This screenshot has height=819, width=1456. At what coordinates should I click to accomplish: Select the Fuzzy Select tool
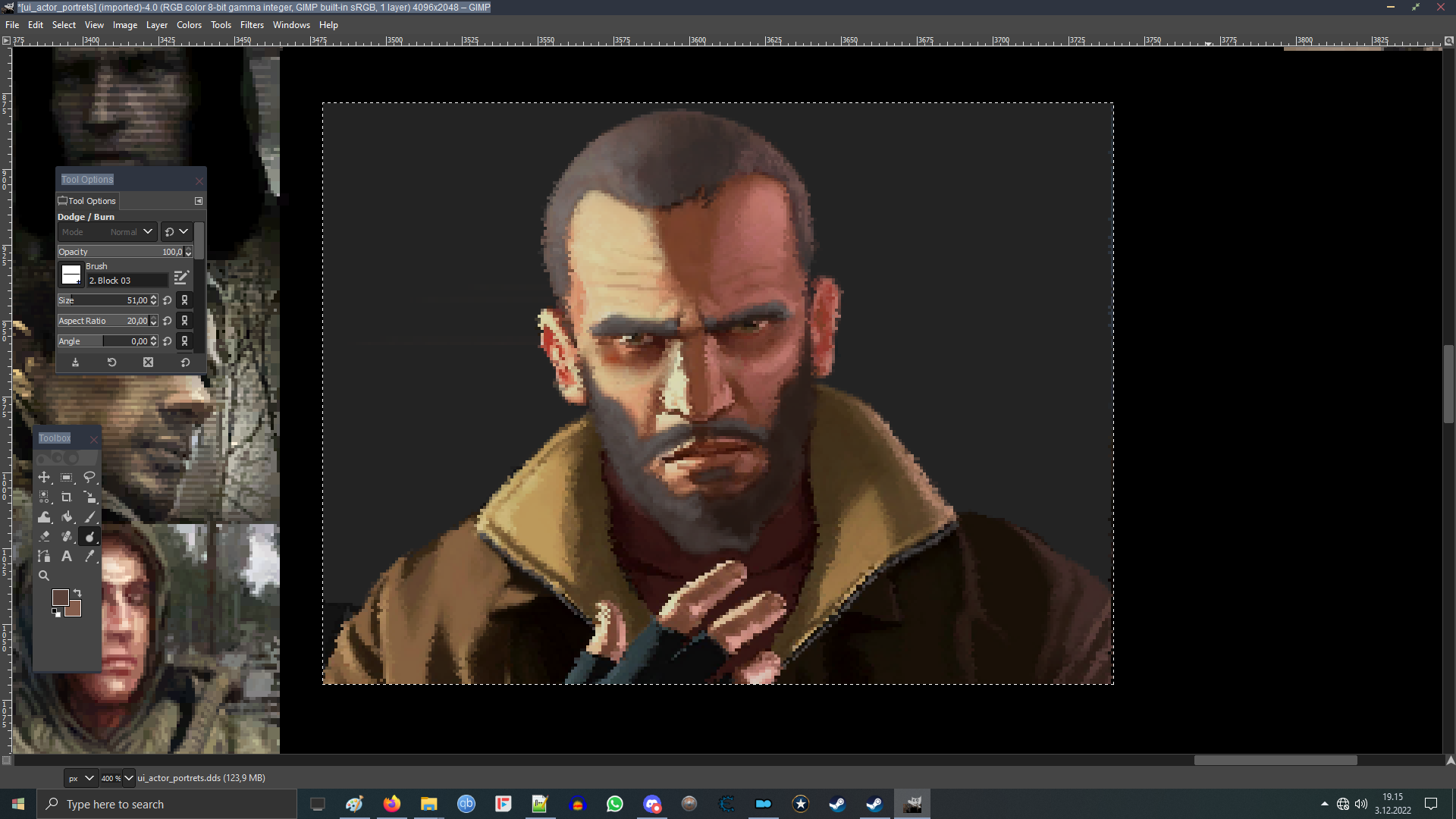point(44,497)
